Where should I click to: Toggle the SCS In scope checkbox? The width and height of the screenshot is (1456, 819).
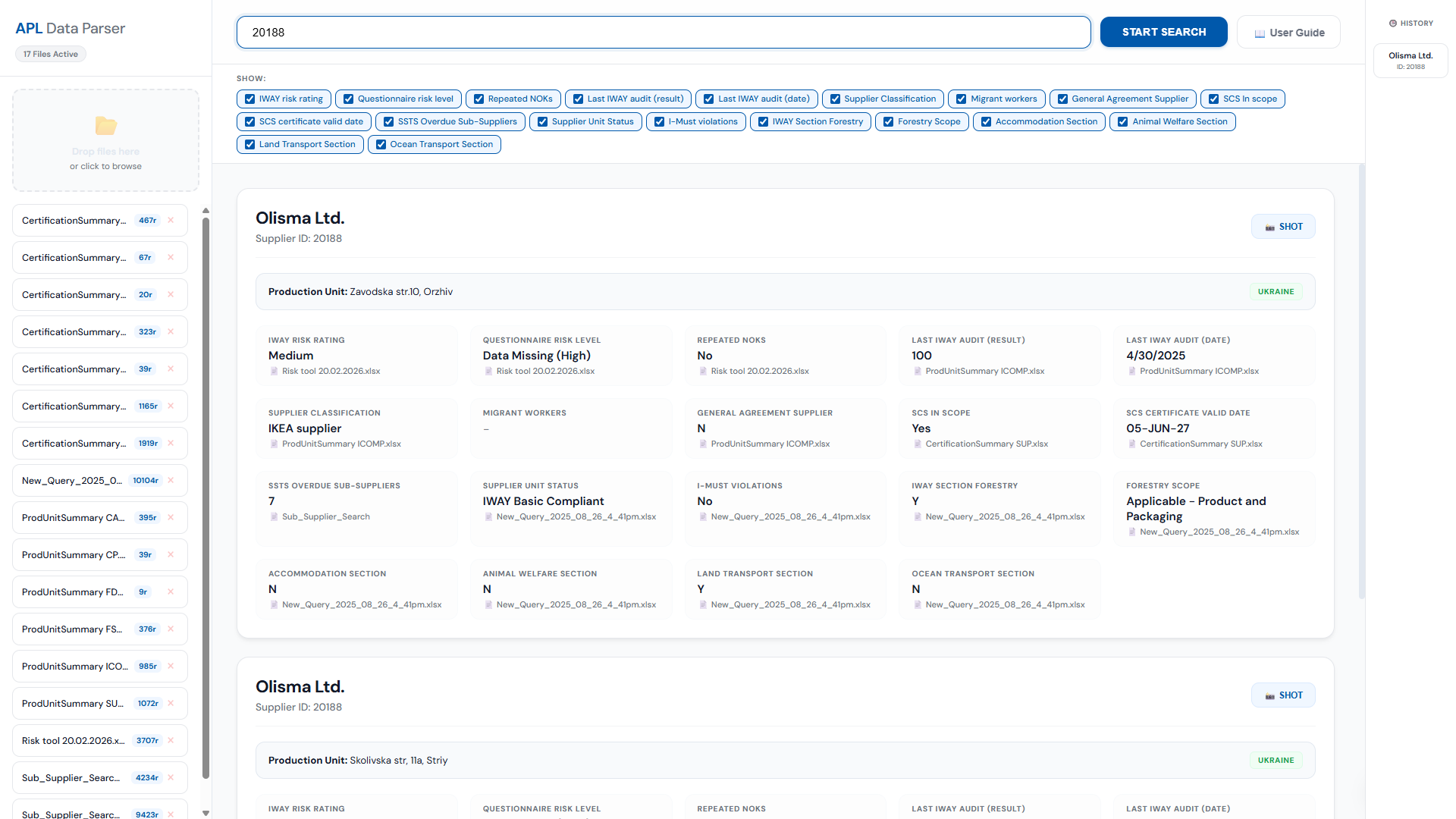point(1213,99)
